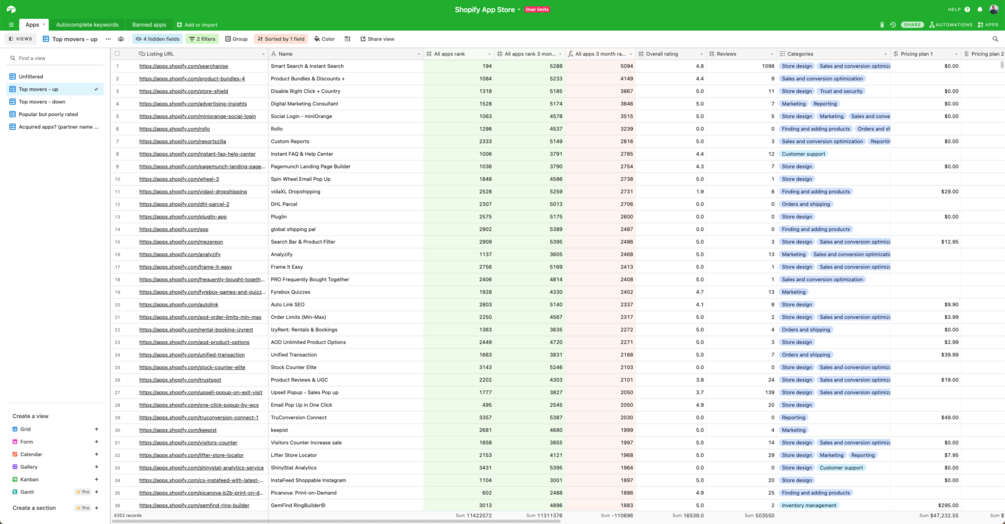Open Overall rating column dropdown arrow
The height and width of the screenshot is (524, 1005).
pos(701,54)
